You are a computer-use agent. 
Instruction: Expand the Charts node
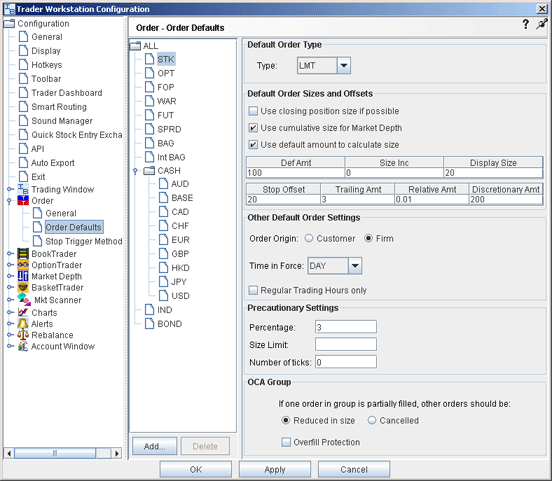(10, 312)
